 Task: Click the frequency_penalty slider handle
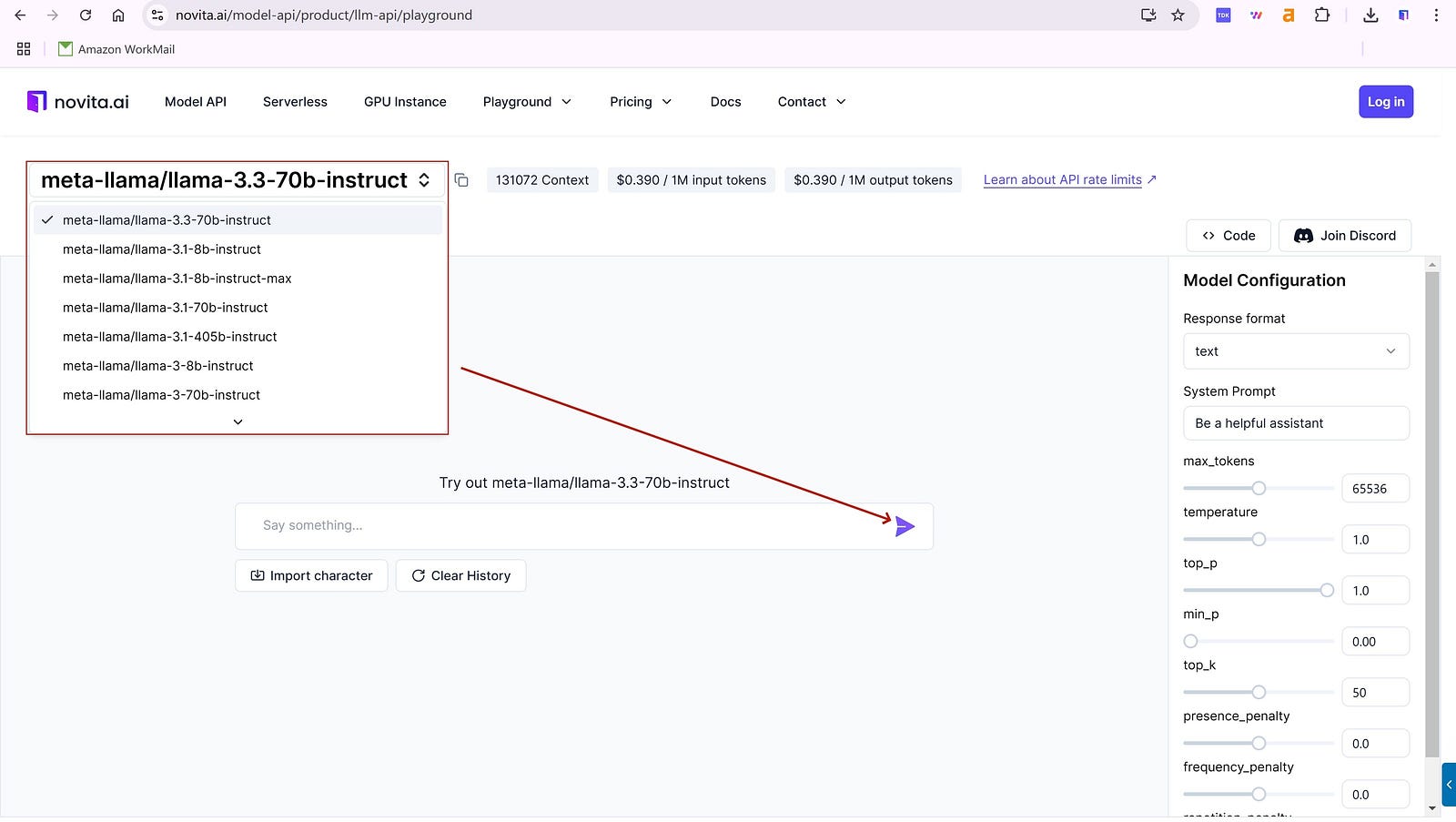pos(1259,794)
